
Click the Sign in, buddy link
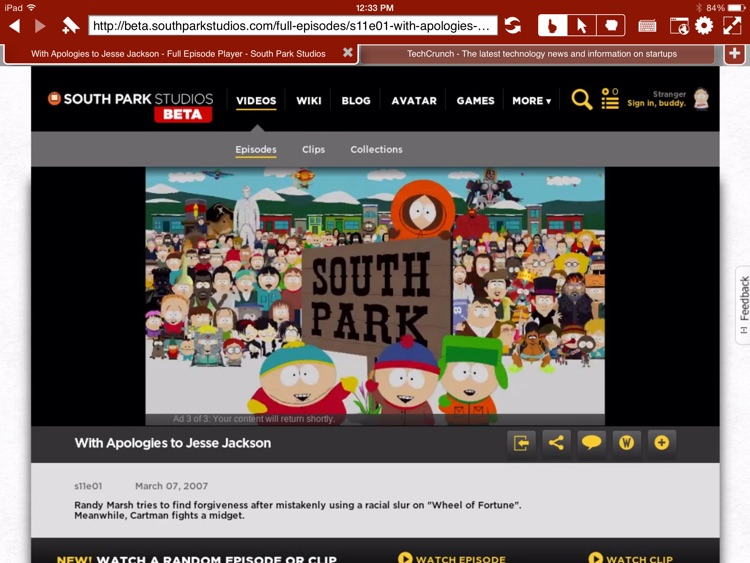(656, 103)
